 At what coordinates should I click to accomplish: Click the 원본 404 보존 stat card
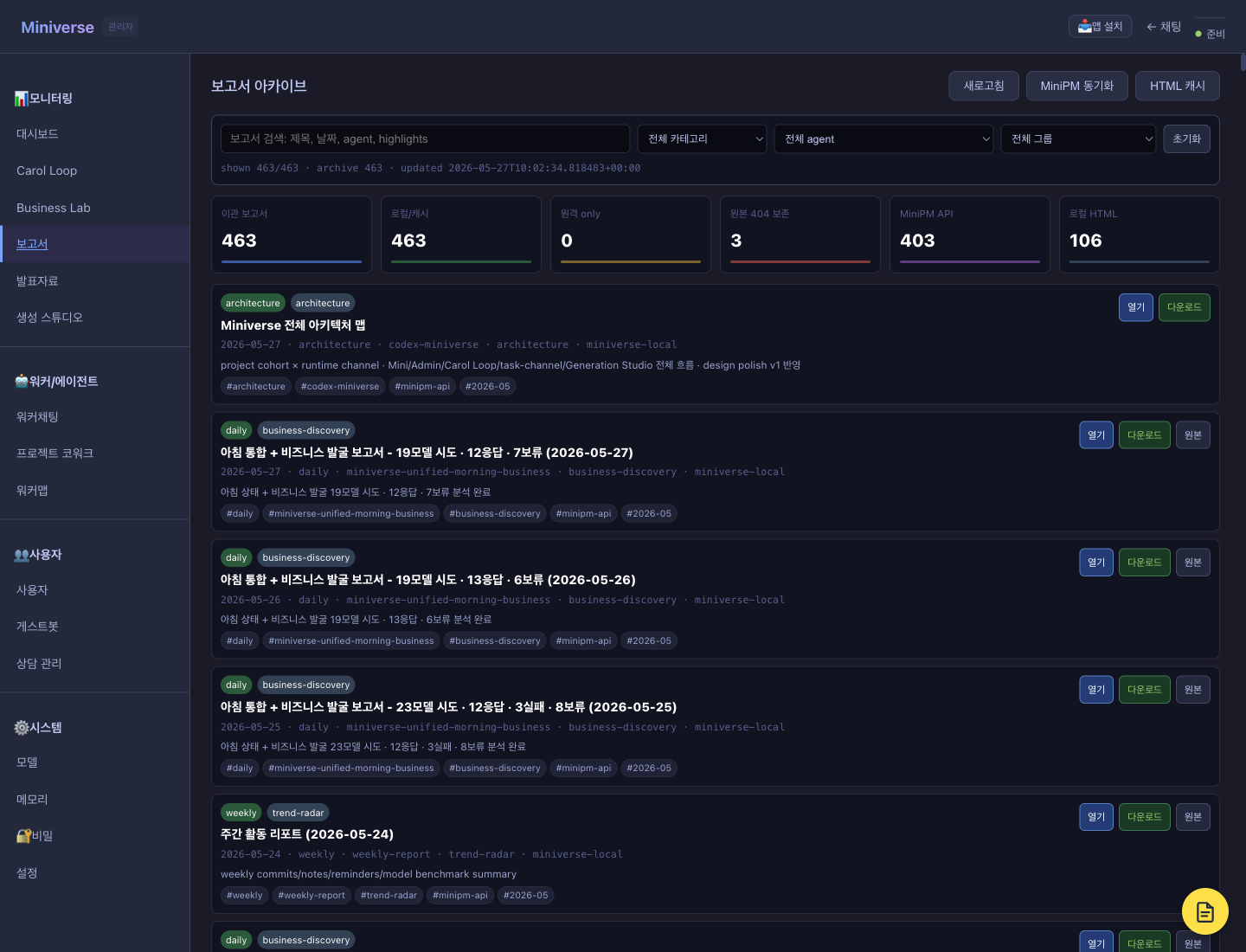click(800, 235)
